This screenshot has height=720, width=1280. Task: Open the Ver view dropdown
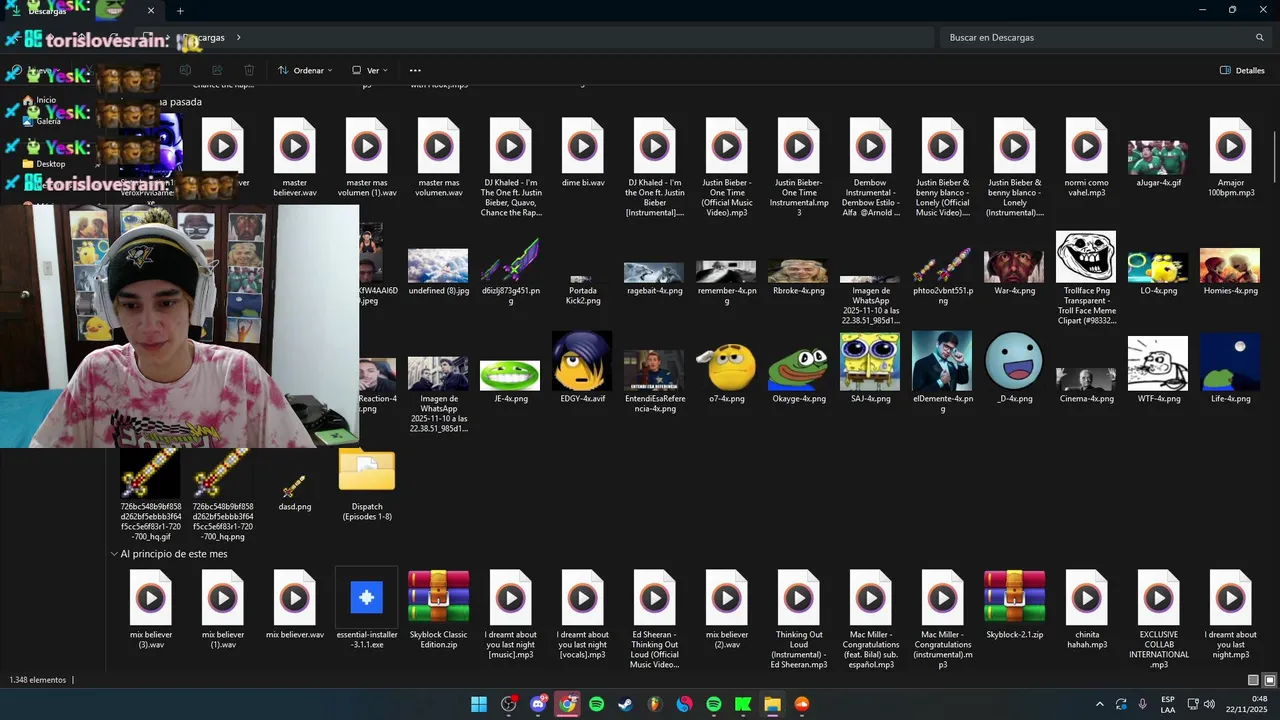pos(370,70)
